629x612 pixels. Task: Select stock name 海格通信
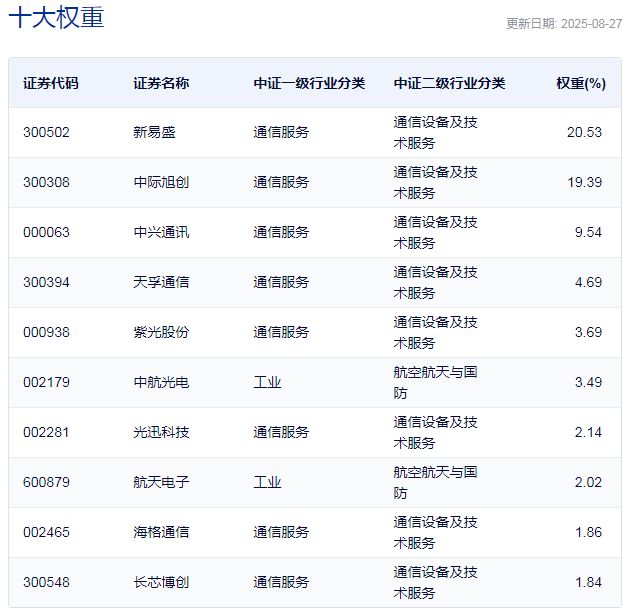[161, 532]
